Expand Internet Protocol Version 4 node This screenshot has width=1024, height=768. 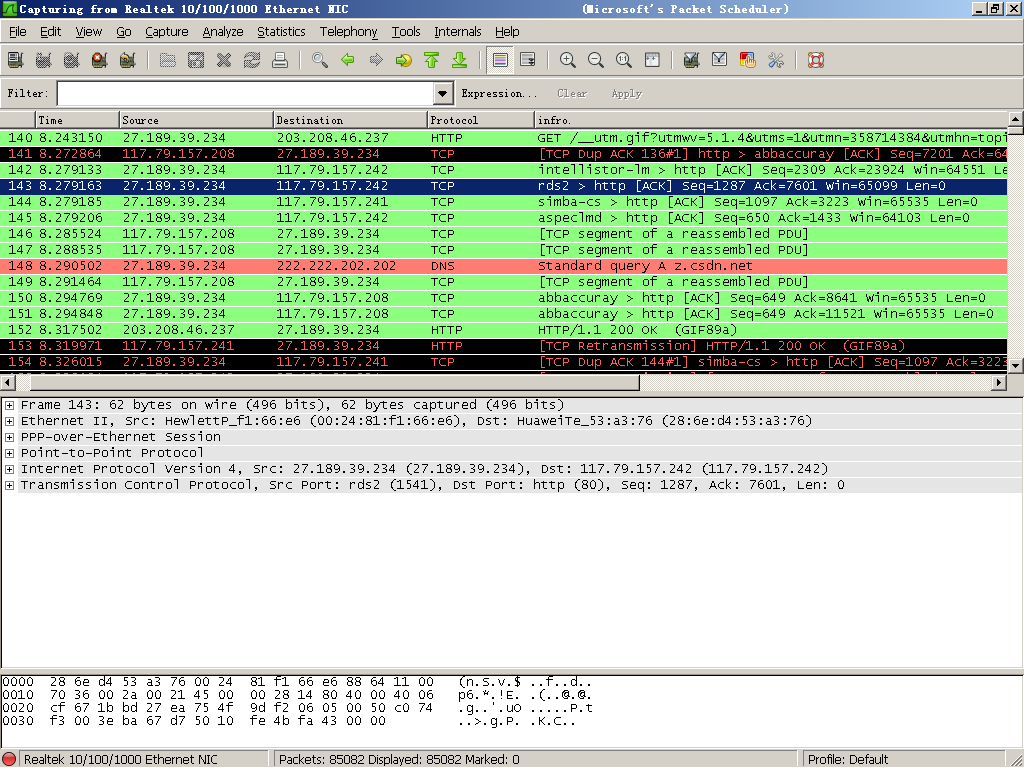(x=9, y=470)
